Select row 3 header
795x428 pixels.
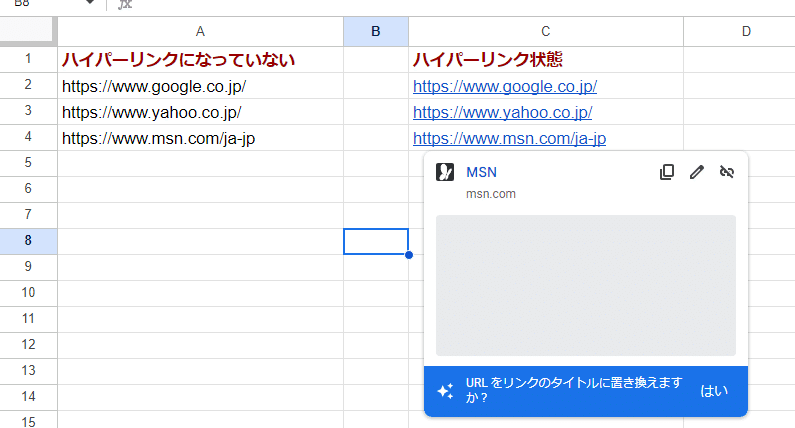(x=28, y=111)
